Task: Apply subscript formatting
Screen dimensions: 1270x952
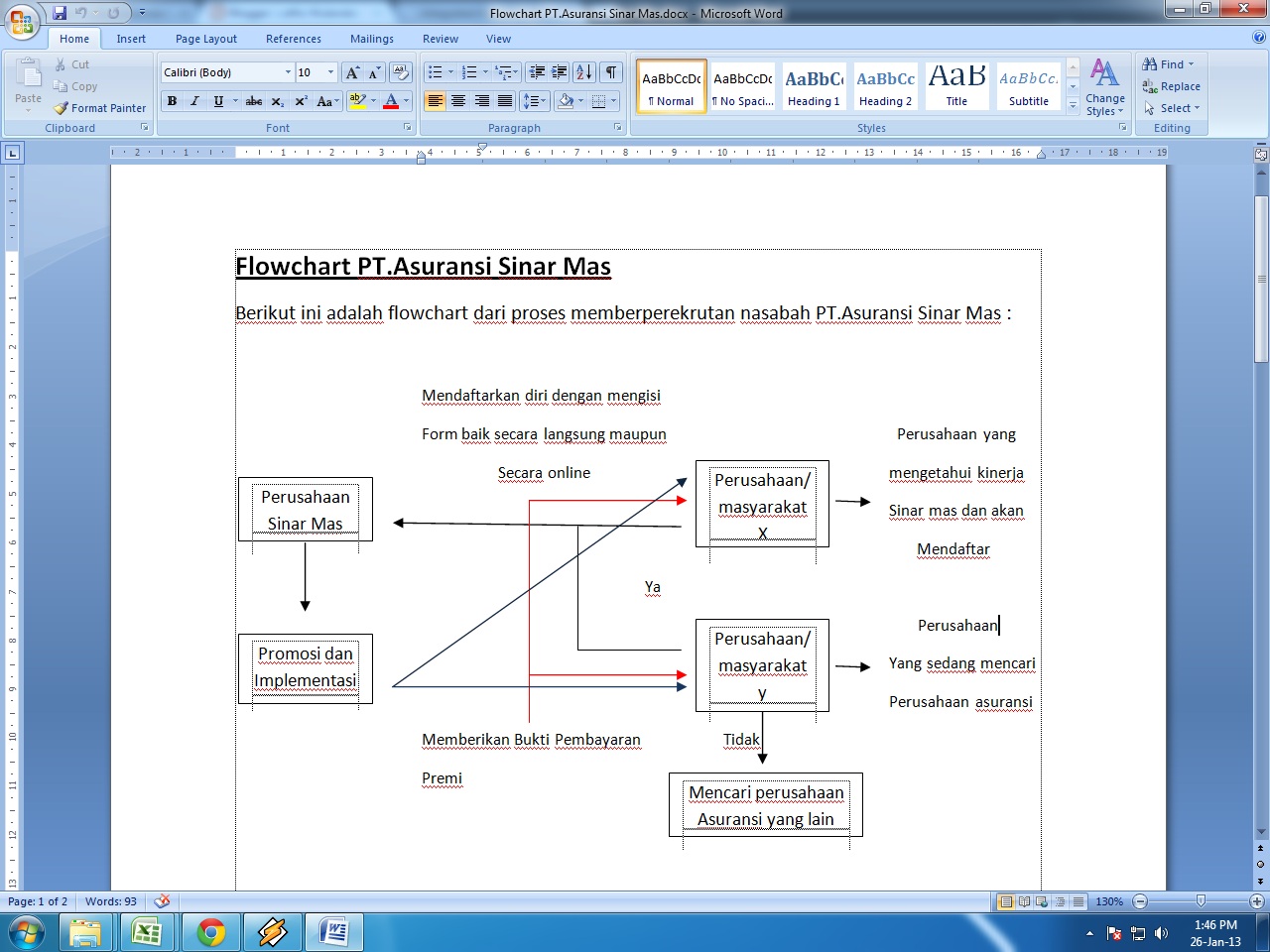Action: (278, 101)
